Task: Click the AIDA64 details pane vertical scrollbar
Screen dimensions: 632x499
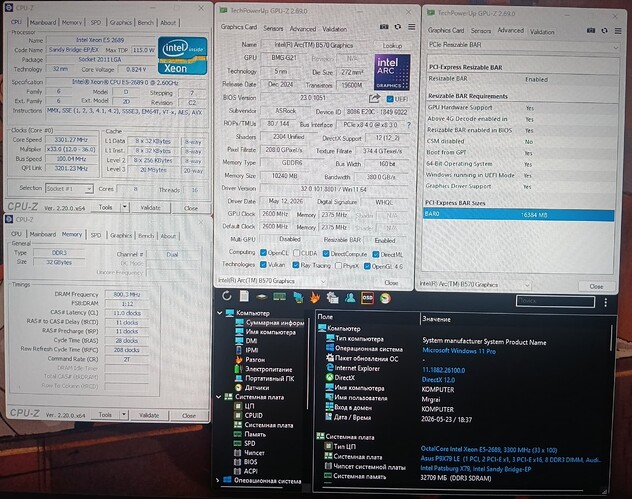Action: [611, 337]
